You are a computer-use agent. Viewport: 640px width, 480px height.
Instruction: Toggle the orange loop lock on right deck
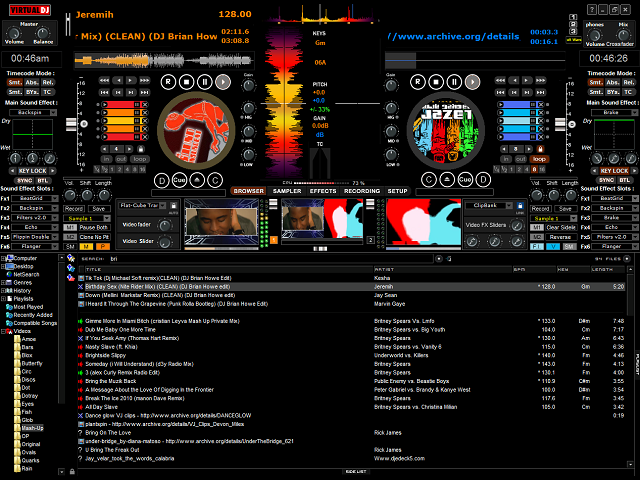point(540,149)
